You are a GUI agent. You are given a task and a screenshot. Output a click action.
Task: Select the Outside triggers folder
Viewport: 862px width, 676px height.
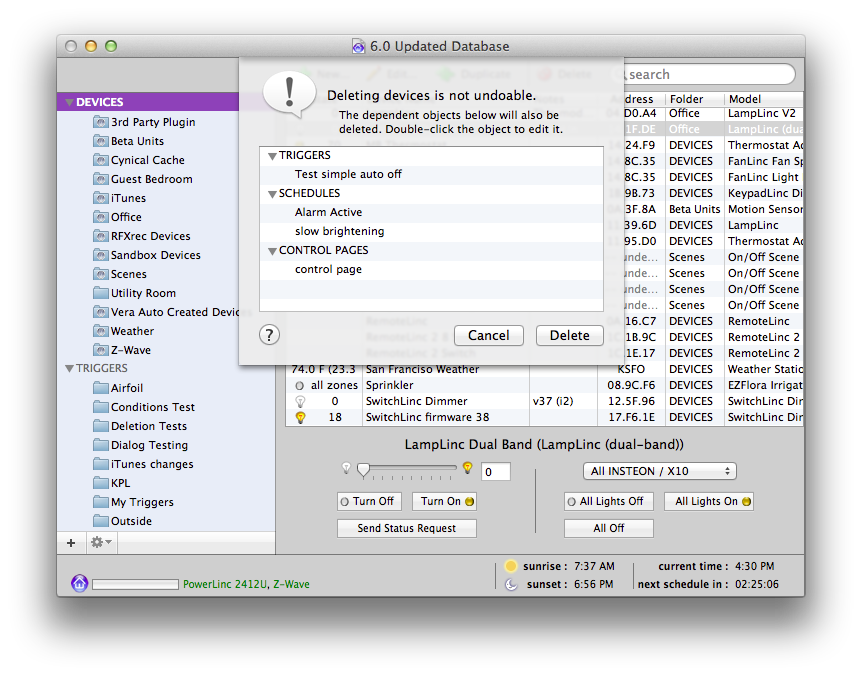coord(131,521)
